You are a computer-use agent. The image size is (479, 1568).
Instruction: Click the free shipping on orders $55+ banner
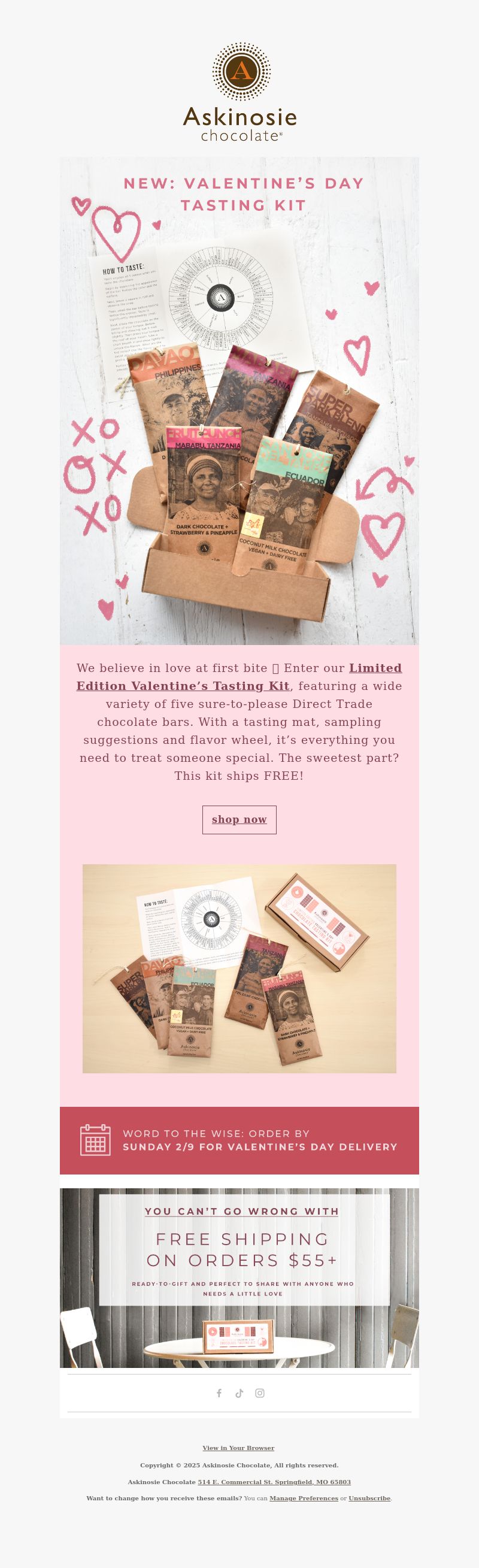[239, 1278]
